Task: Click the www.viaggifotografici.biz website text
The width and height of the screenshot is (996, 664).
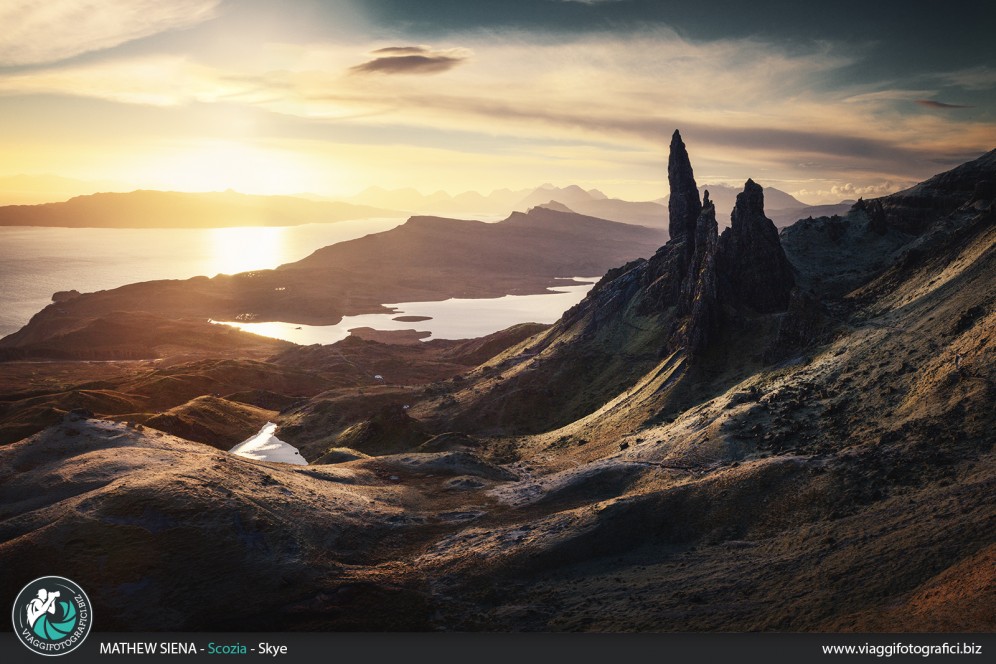Action: (x=901, y=649)
